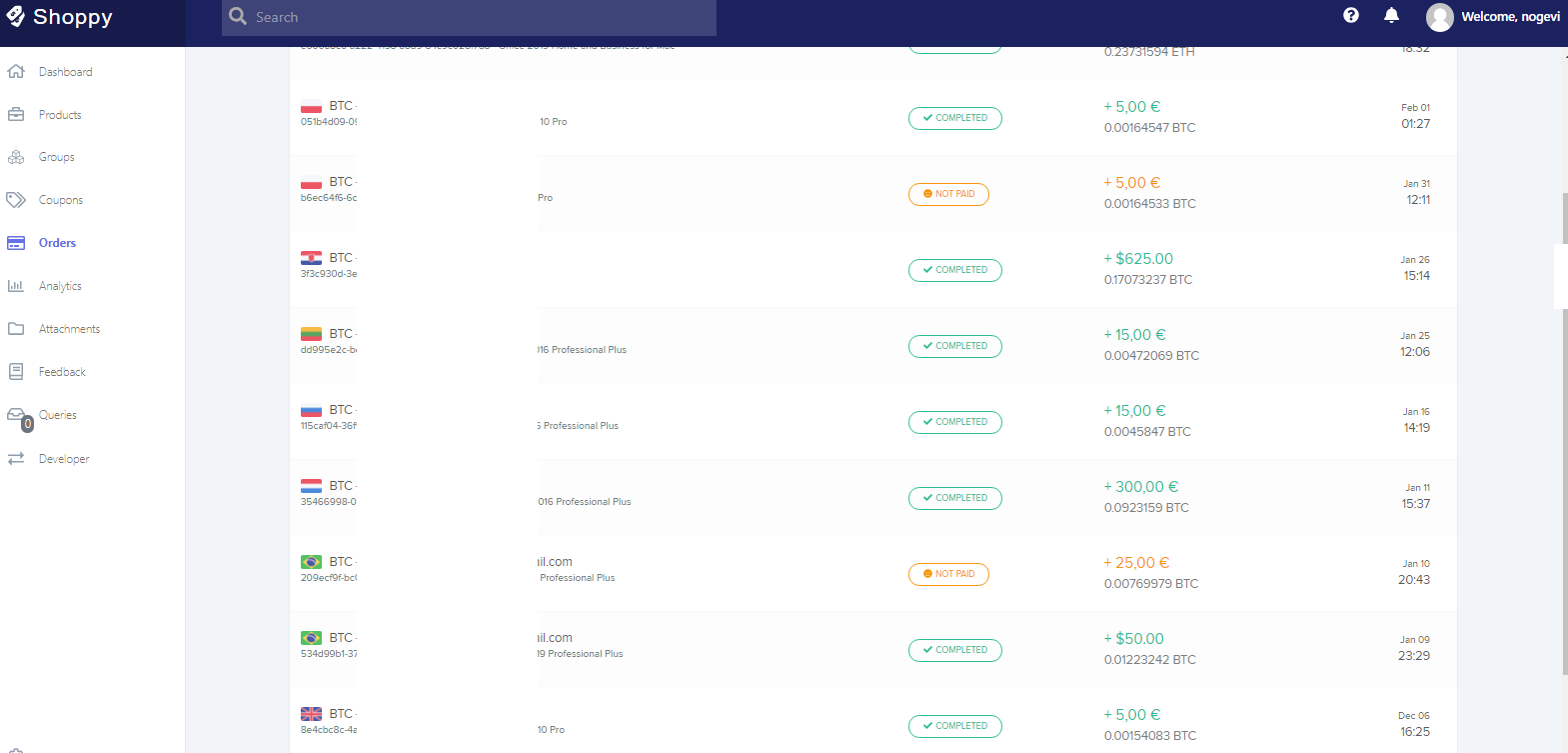Click the user avatar icon
The width and height of the screenshot is (1568, 753).
[1440, 17]
